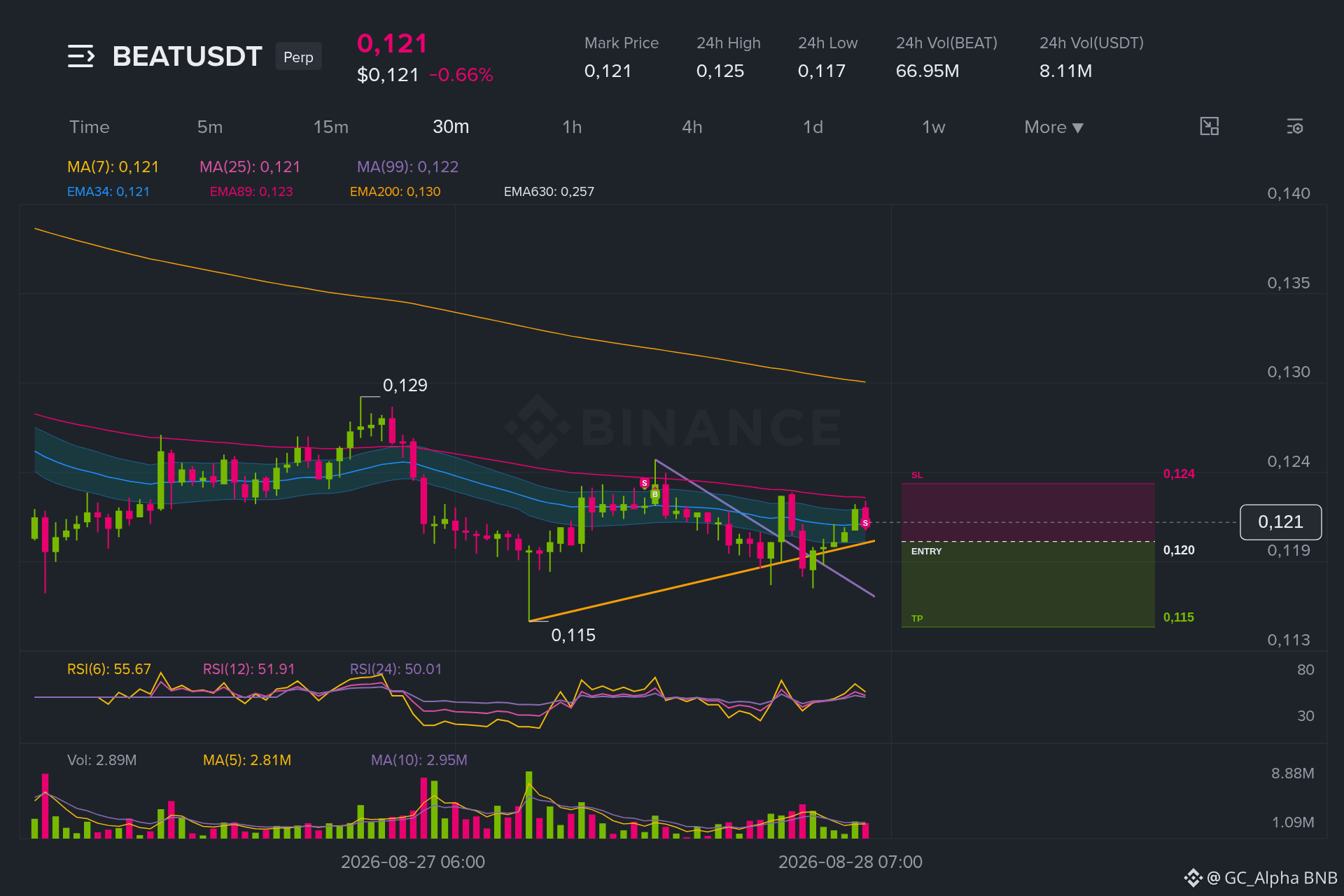Screen dimensions: 1344x896
Task: Click the MA(7): 0,121 indicator label
Action: (x=113, y=167)
